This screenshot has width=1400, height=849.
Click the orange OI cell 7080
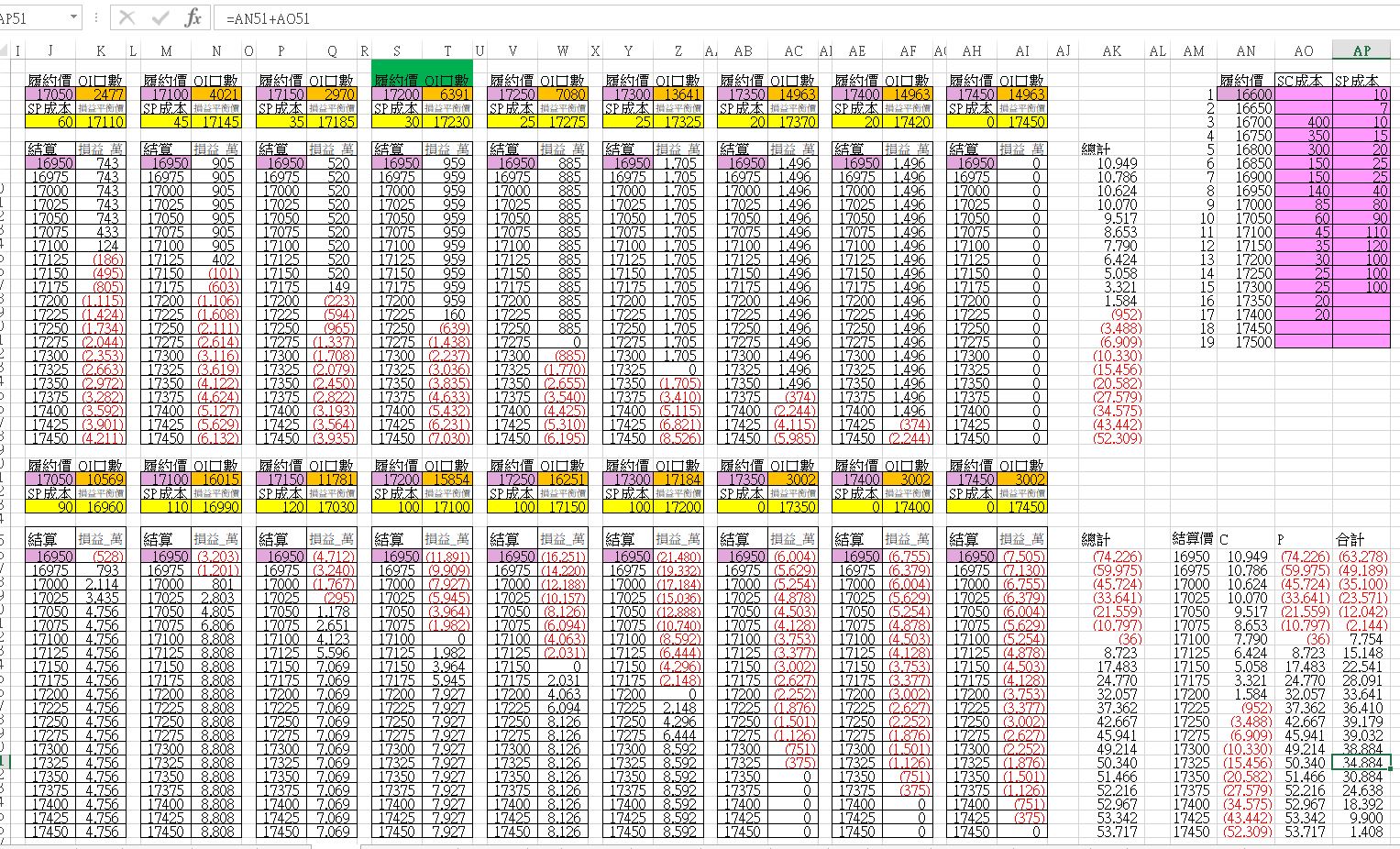click(564, 94)
